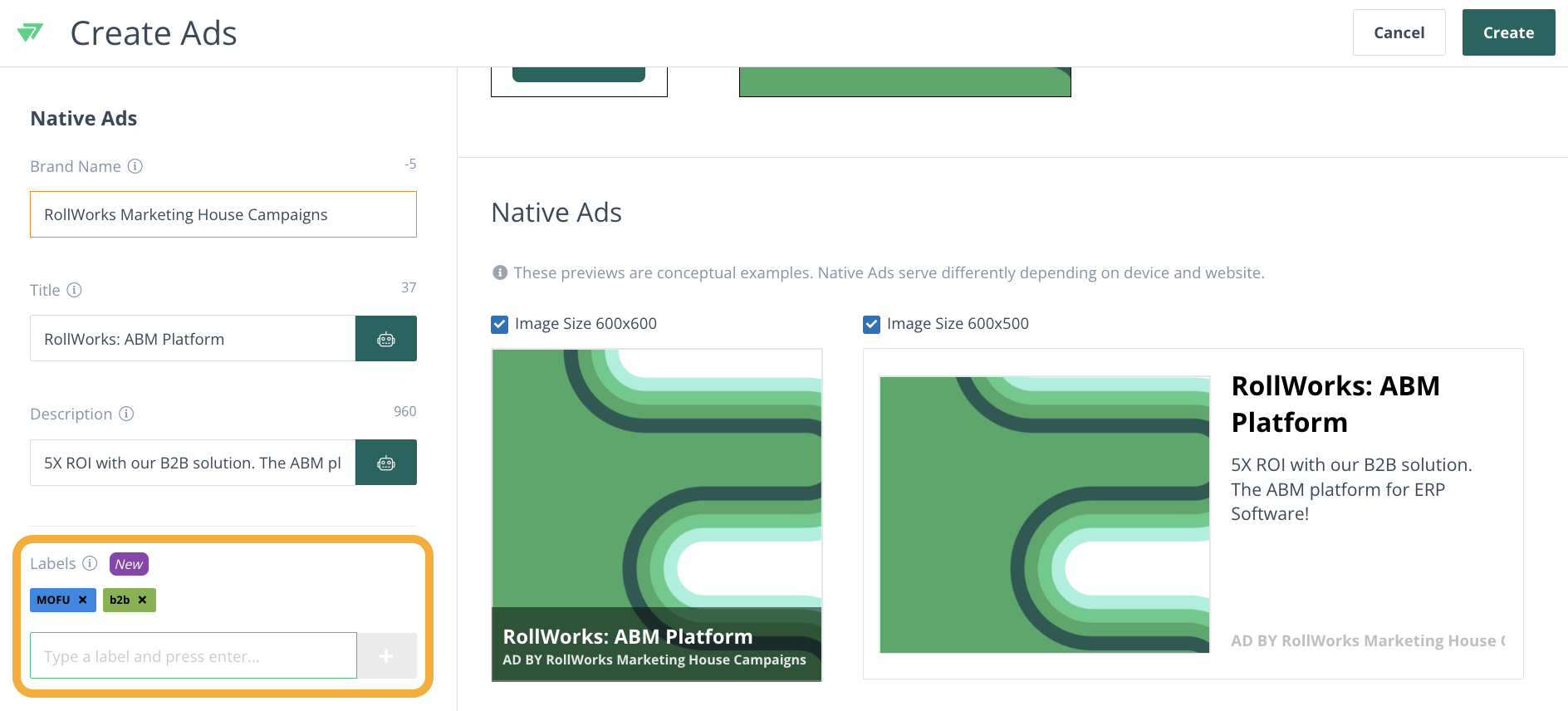Image resolution: width=1568 pixels, height=711 pixels.
Task: Open Description info tooltip icon
Action: click(x=126, y=414)
